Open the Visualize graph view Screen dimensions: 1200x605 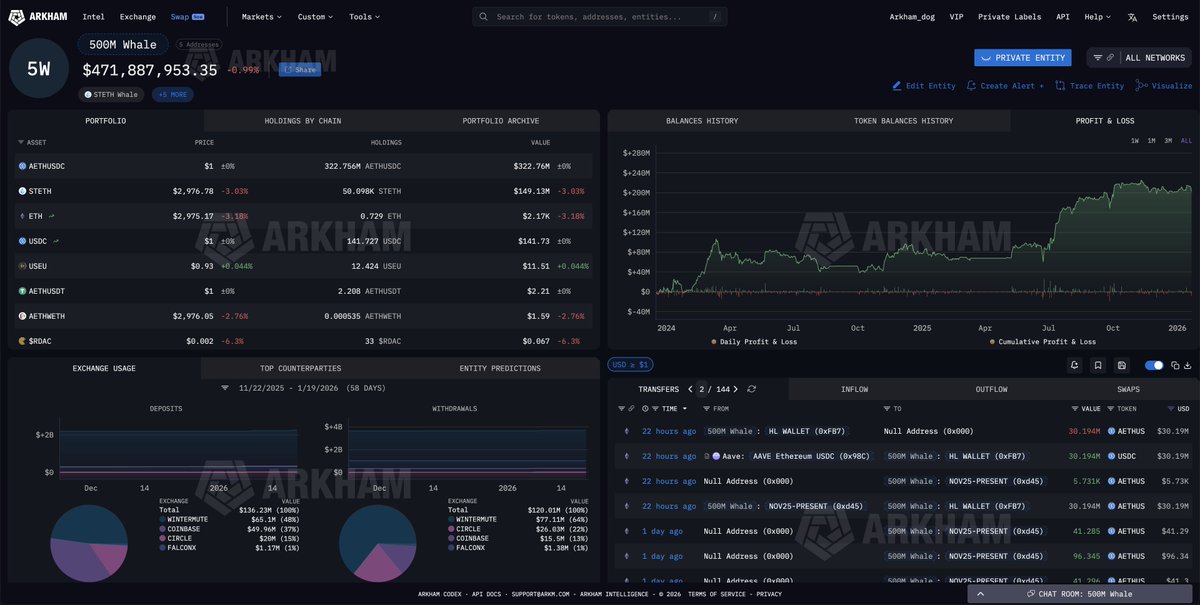pyautogui.click(x=1164, y=86)
